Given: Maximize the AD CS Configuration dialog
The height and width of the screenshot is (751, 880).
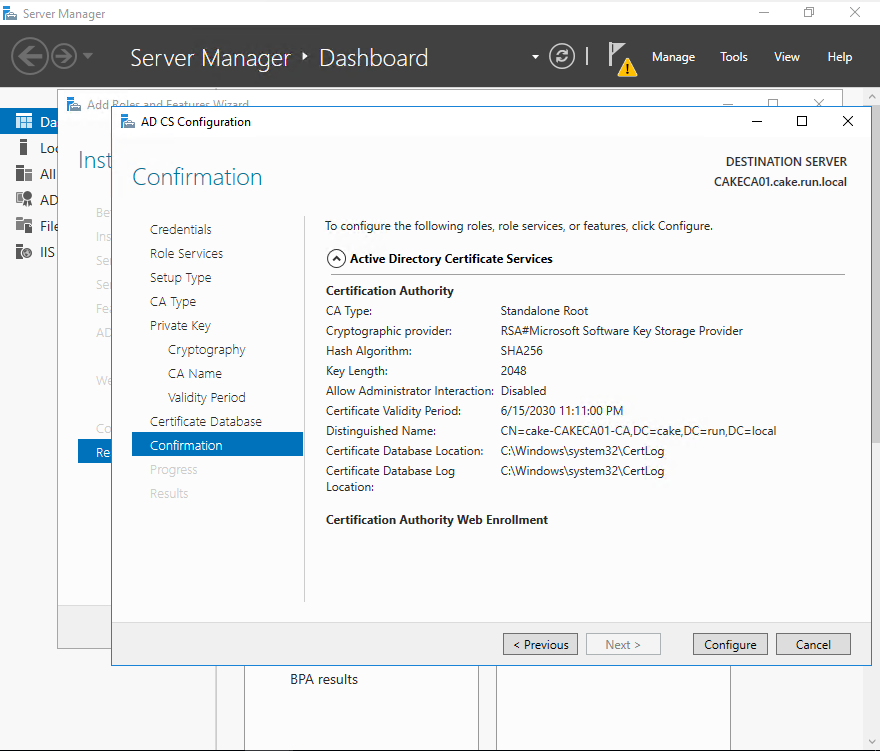Looking at the screenshot, I should tap(802, 121).
